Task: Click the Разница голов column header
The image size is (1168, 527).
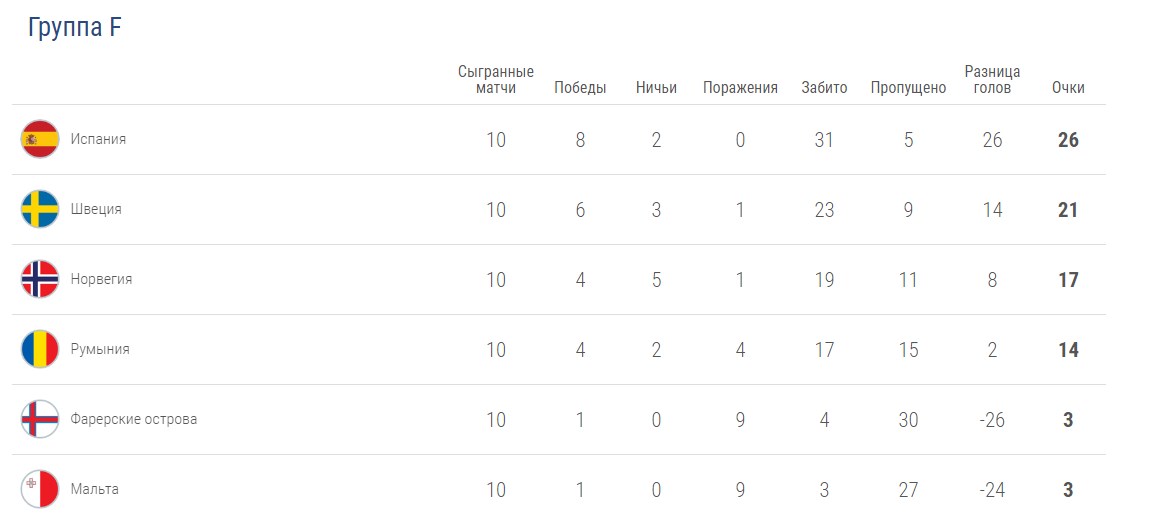Action: (992, 80)
